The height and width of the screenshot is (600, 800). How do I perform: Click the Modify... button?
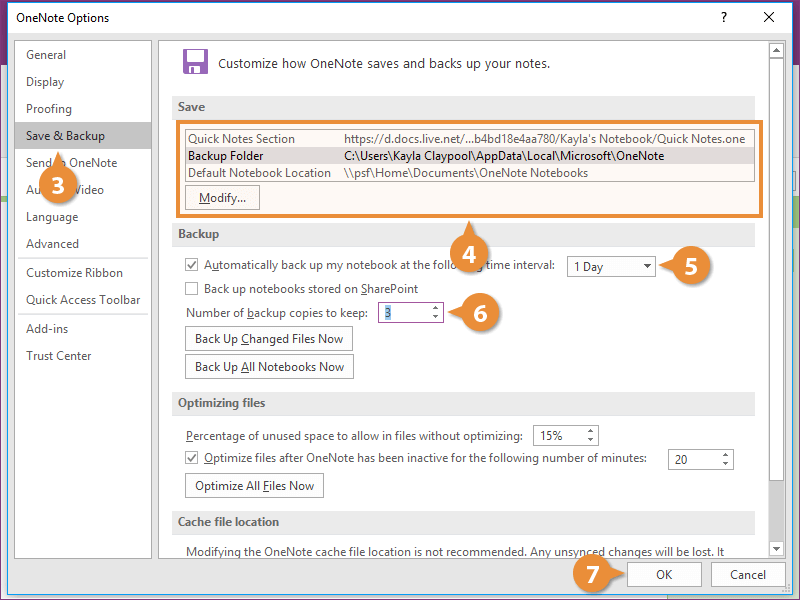(x=222, y=198)
